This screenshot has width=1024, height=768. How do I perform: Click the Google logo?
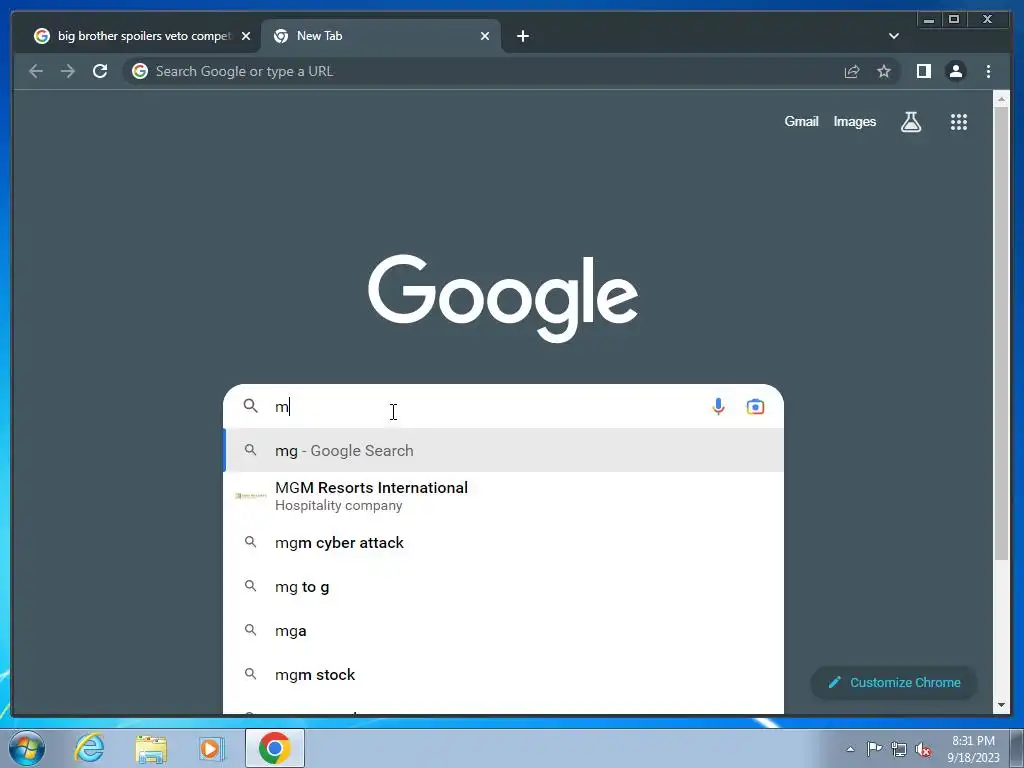503,298
